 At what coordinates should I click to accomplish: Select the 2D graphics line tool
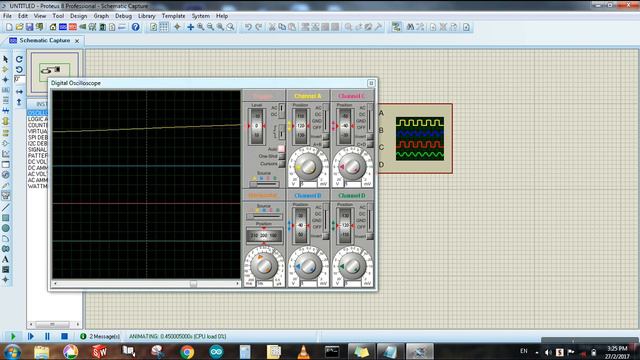[x=6, y=207]
